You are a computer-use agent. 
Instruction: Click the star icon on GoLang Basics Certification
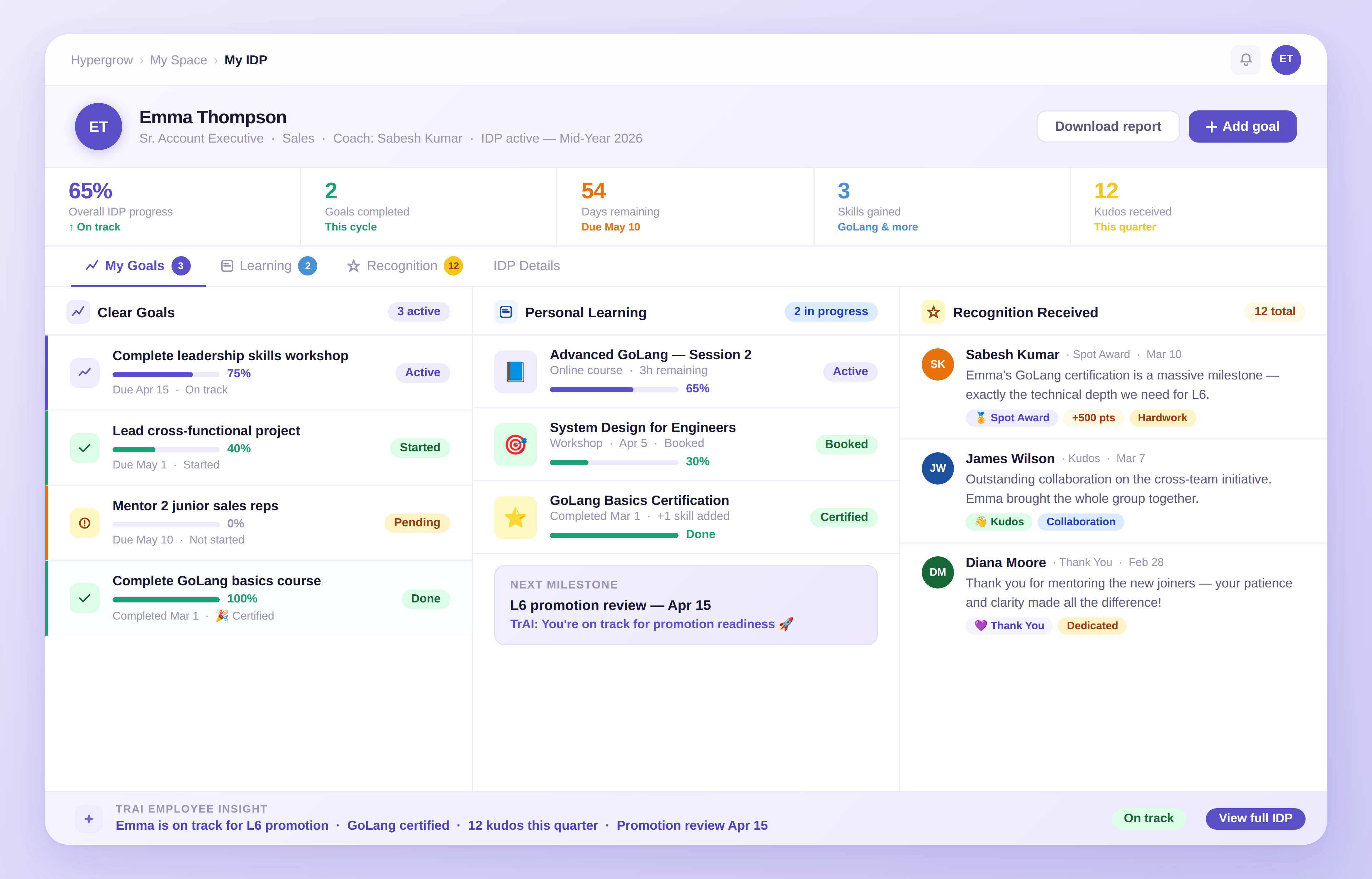(x=515, y=517)
